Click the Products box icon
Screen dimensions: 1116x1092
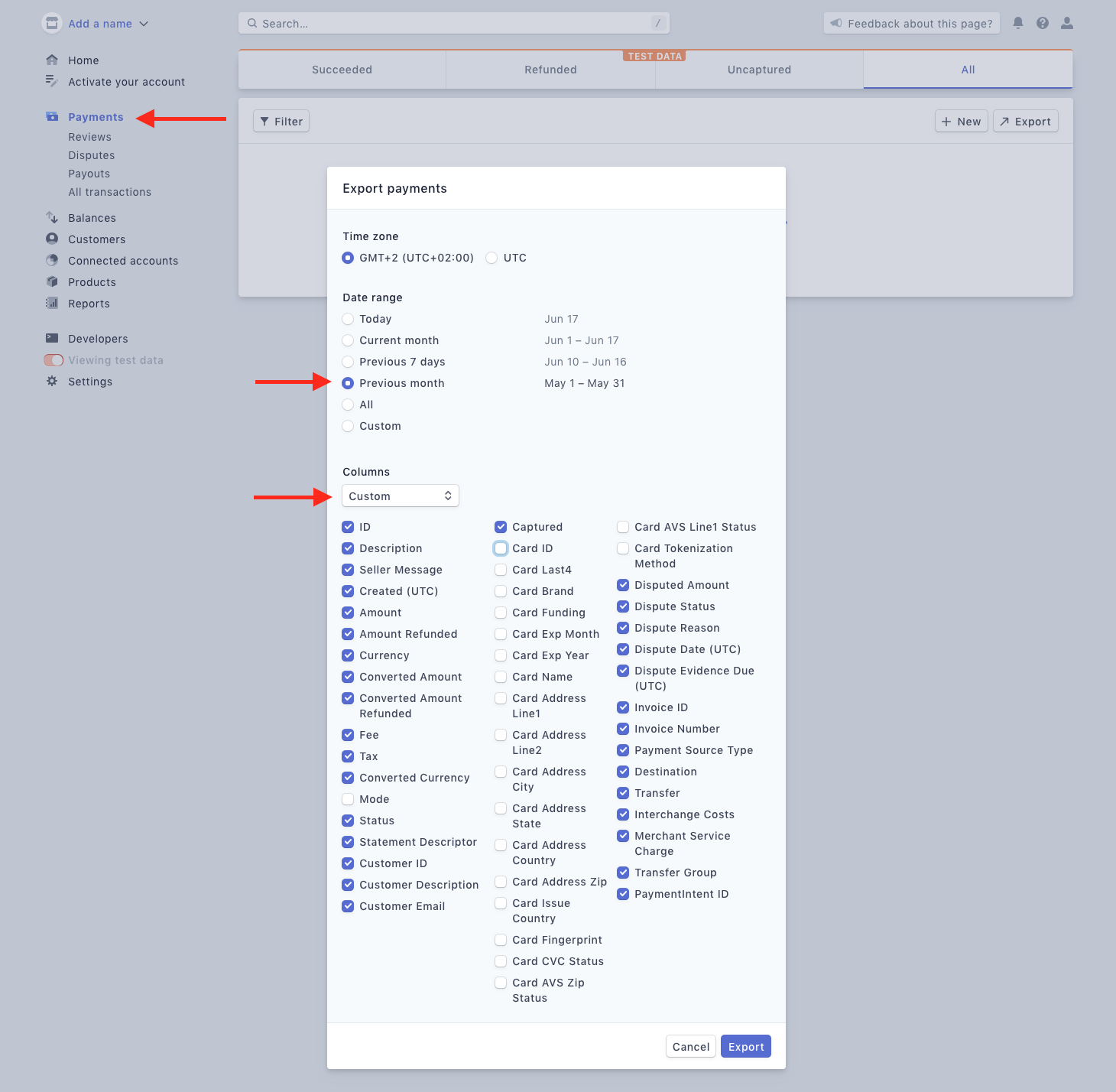(52, 281)
